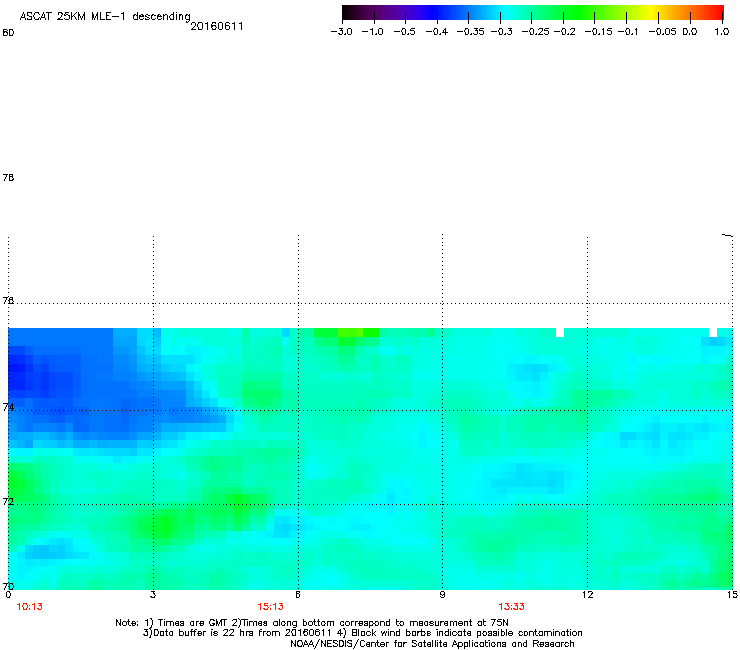Select the date label 20160611
Viewport: 740px width, 650px height.
pyautogui.click(x=217, y=26)
